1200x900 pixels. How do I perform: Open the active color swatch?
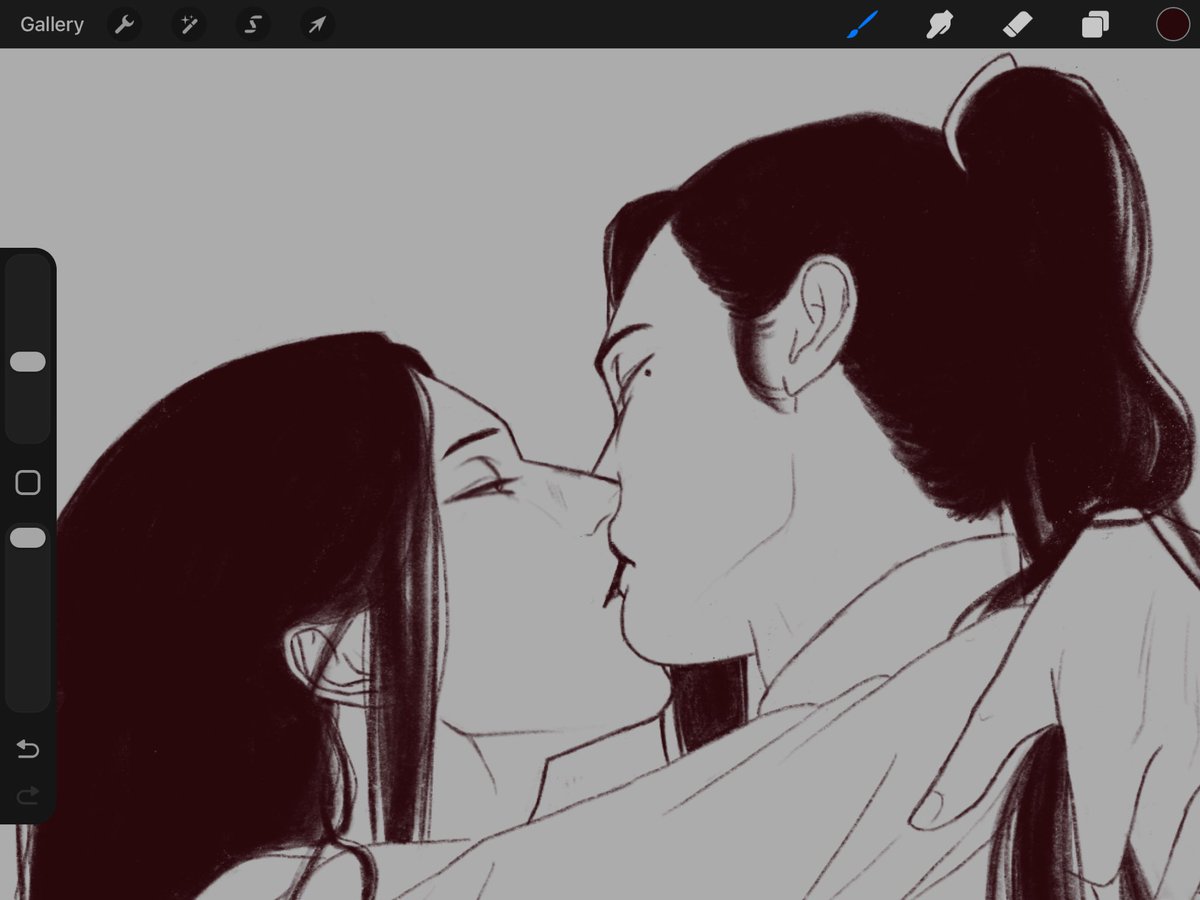click(x=1173, y=24)
